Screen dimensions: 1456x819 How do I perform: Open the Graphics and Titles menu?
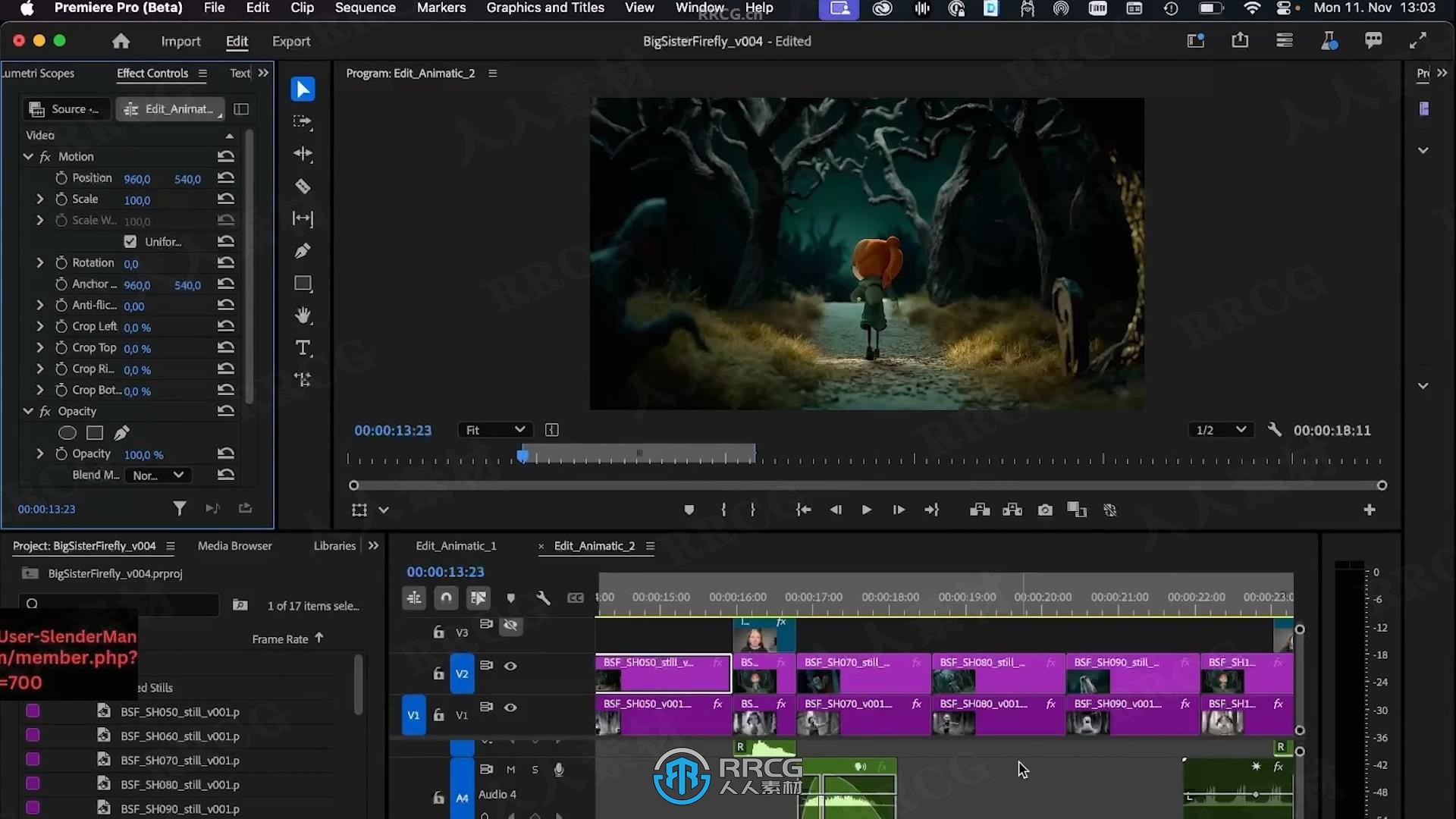point(545,8)
